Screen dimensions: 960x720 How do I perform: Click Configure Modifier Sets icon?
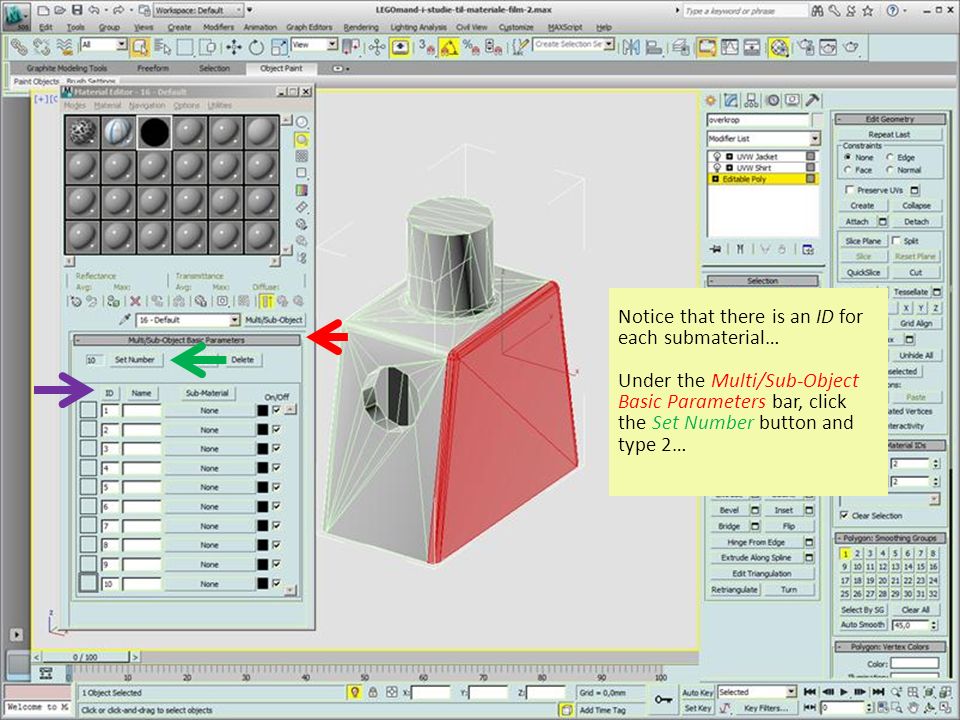(x=808, y=249)
